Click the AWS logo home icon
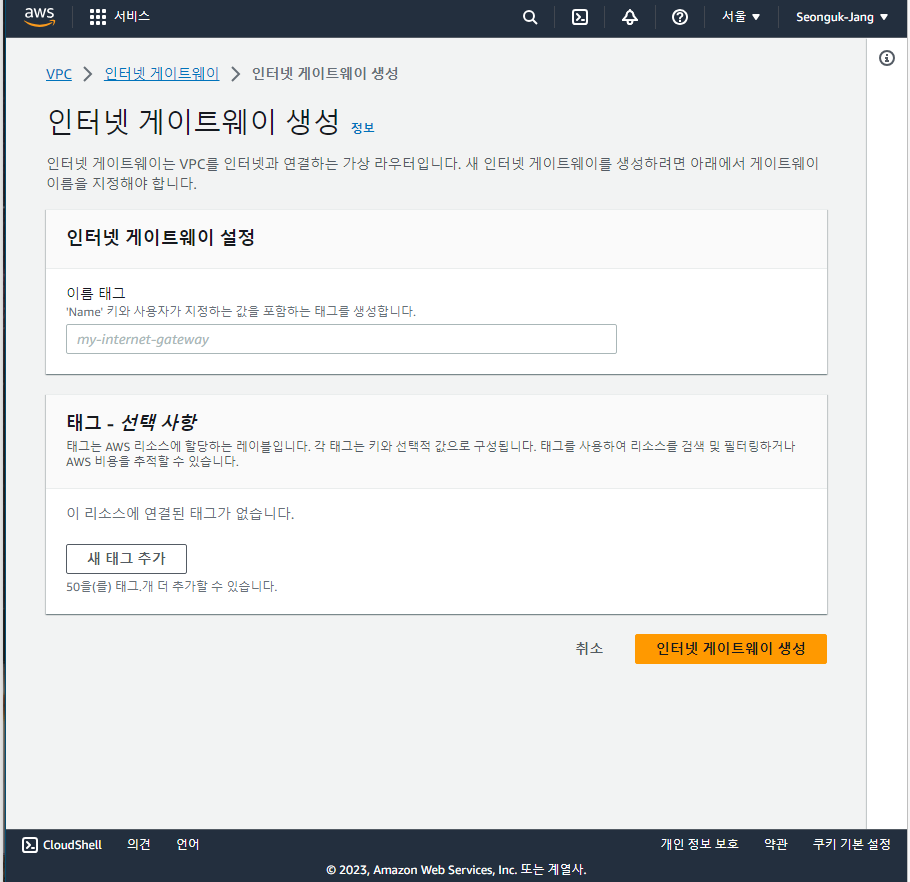The image size is (910, 882). click(39, 17)
